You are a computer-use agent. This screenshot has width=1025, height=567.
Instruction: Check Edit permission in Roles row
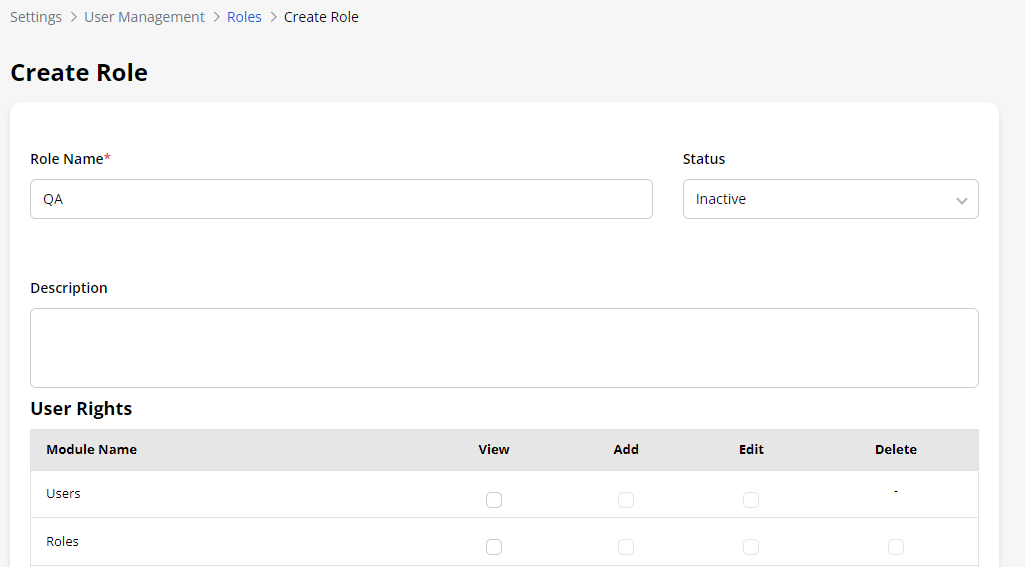[x=751, y=547]
